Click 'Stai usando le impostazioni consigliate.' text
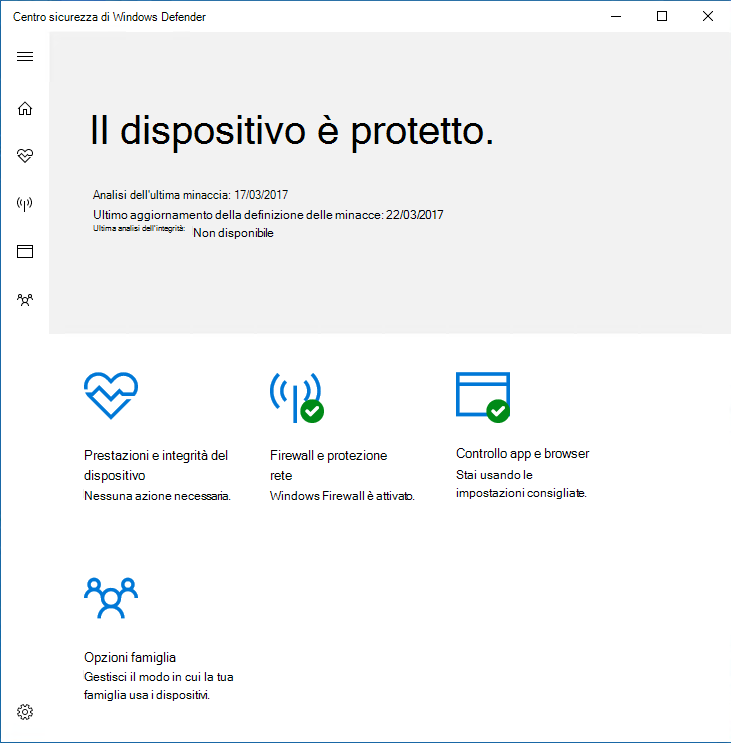731x743 pixels. click(521, 484)
